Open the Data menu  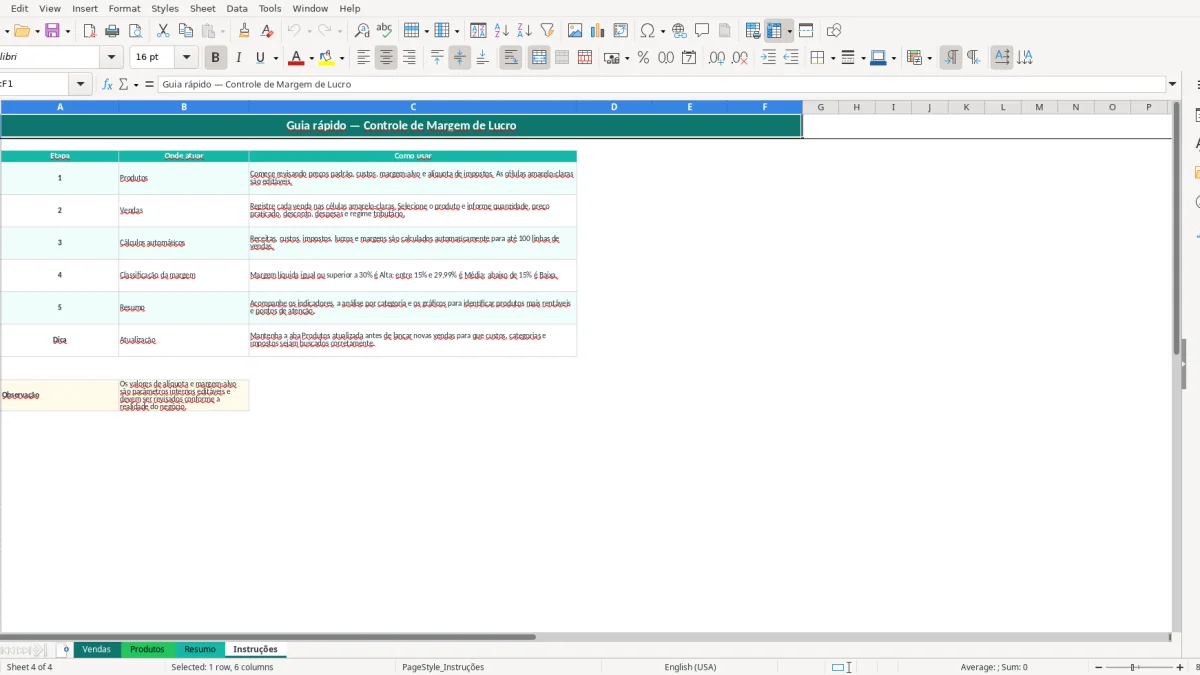pyautogui.click(x=237, y=8)
